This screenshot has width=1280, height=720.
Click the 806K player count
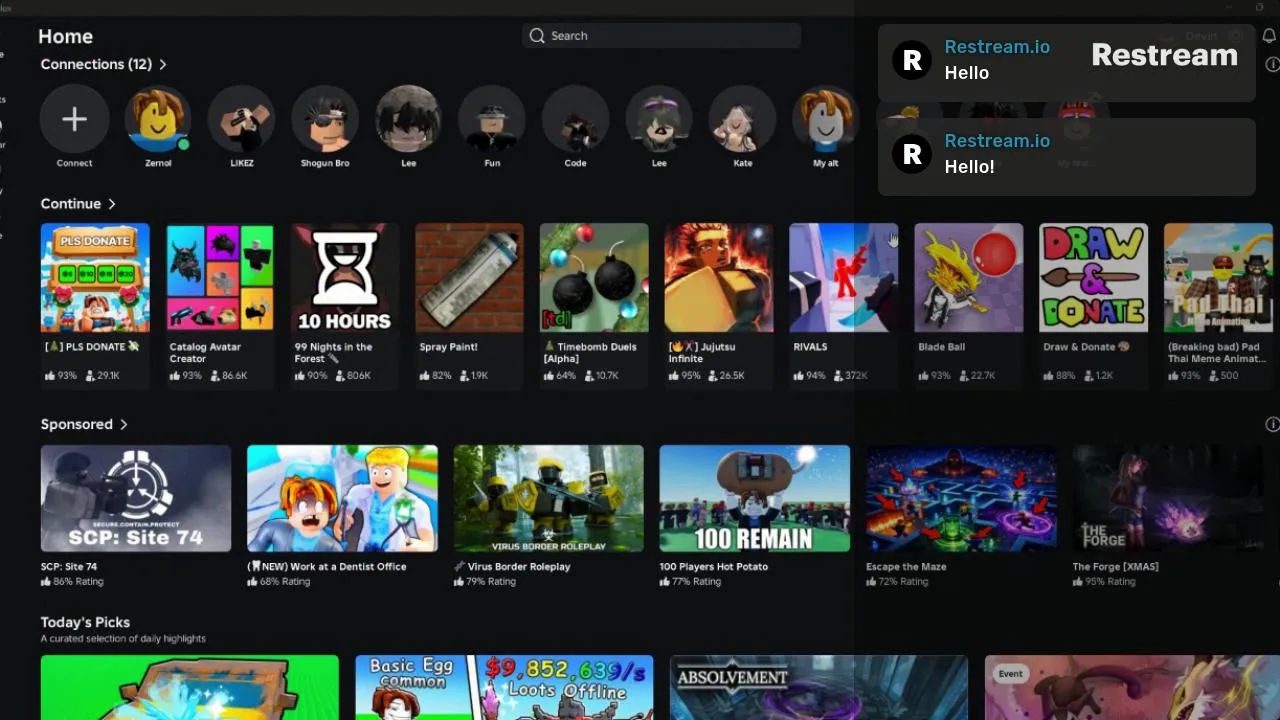(359, 376)
